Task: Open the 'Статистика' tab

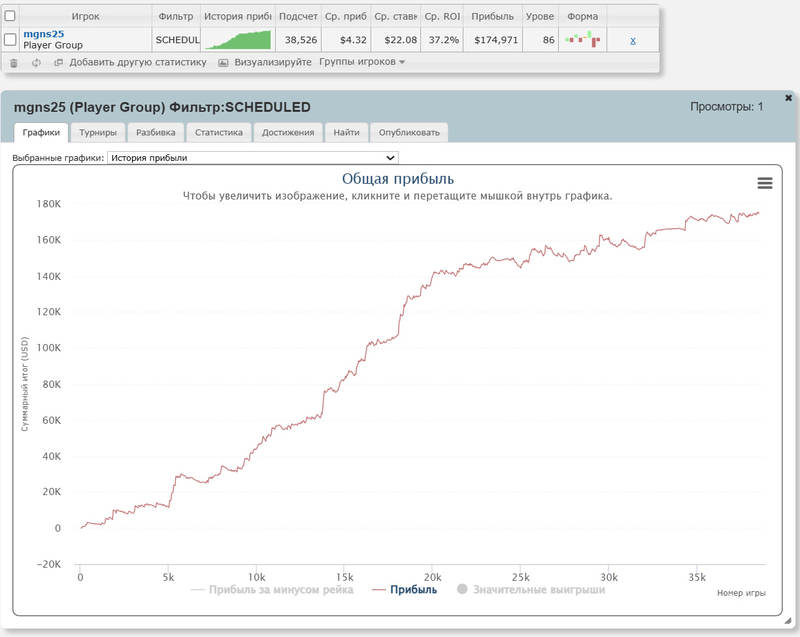Action: pos(219,132)
